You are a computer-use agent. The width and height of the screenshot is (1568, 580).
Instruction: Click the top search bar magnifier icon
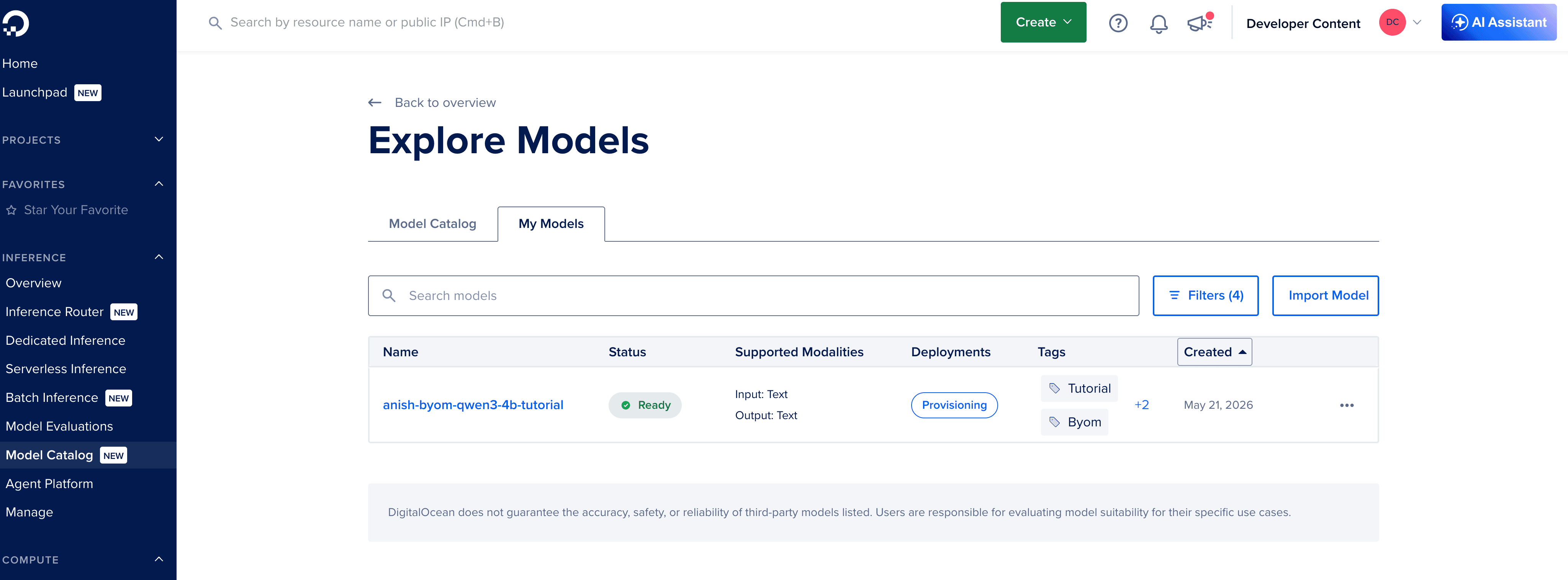point(215,23)
